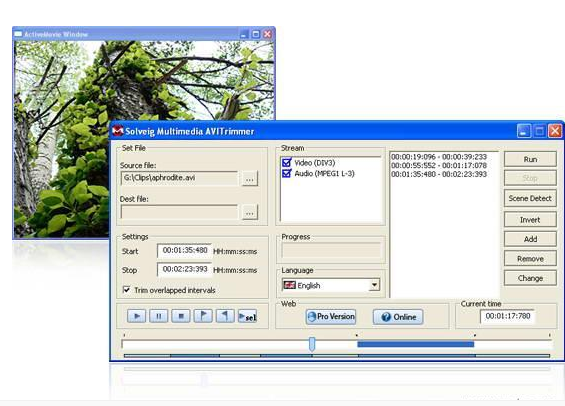Click the Run button
The width and height of the screenshot is (565, 406).
[x=530, y=159]
